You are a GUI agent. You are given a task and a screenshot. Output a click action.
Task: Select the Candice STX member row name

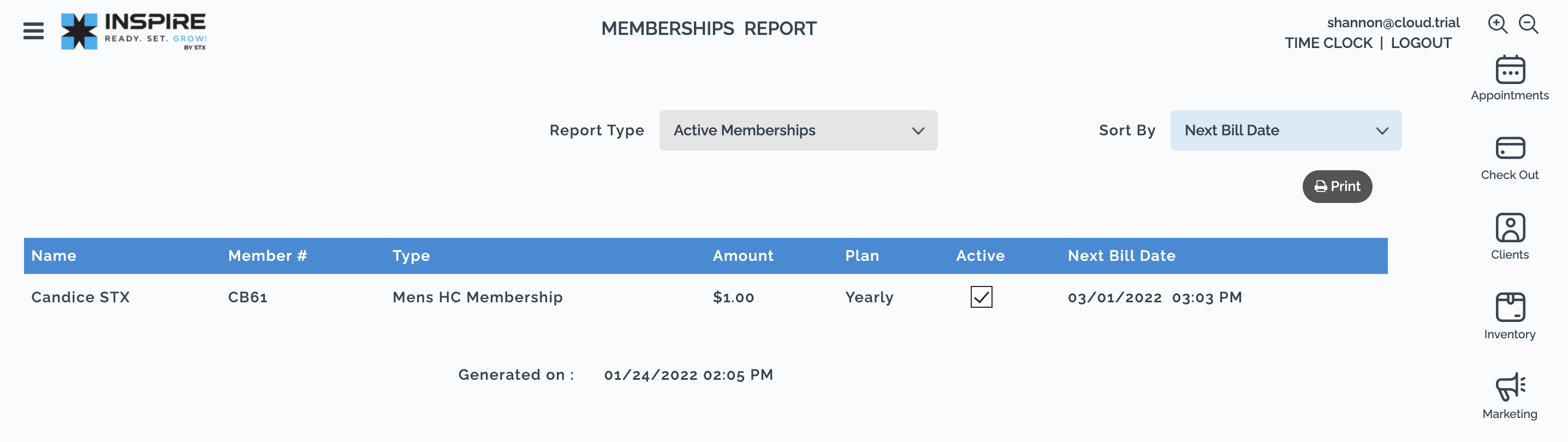pyautogui.click(x=80, y=297)
